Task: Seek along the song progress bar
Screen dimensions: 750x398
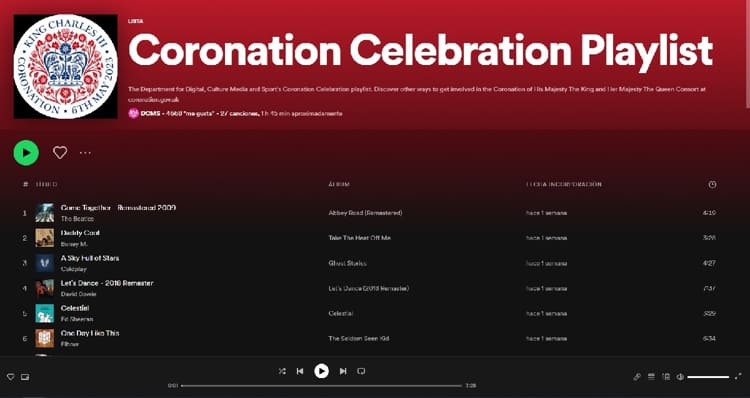Action: (x=321, y=386)
